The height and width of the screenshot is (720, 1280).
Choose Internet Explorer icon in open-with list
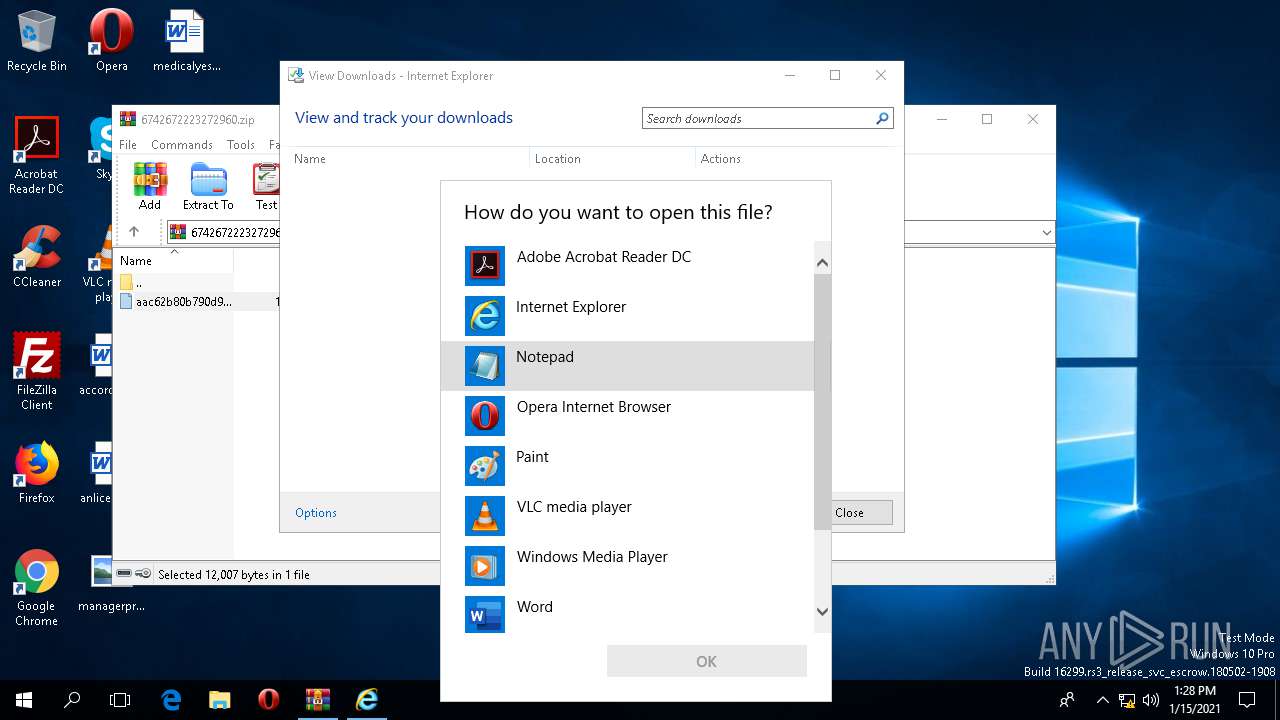coord(485,315)
